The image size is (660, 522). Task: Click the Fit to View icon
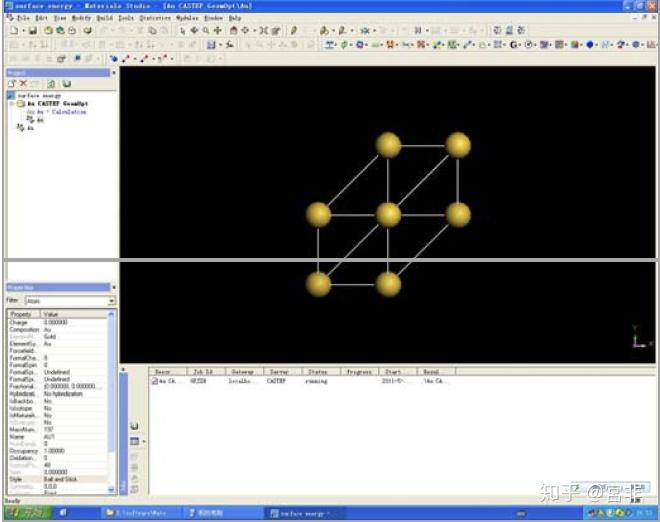[x=245, y=30]
